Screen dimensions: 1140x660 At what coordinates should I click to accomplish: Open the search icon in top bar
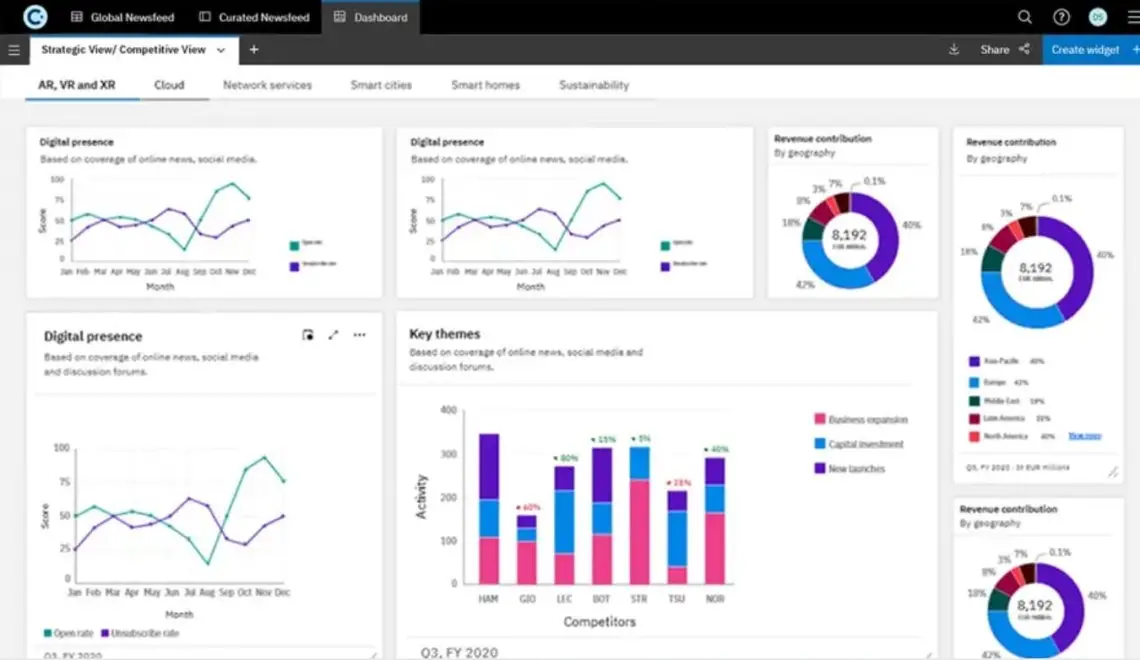coord(1026,16)
